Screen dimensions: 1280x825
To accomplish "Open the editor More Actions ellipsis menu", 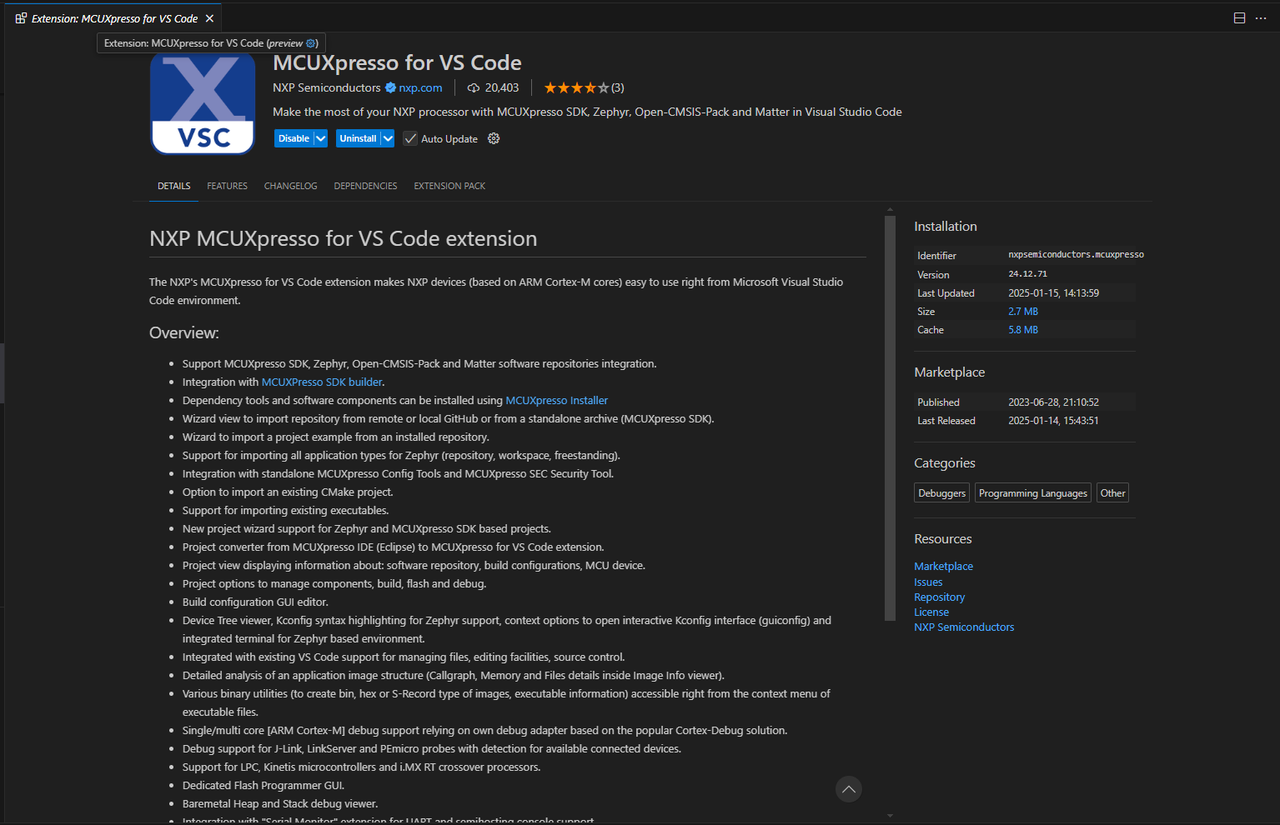I will coord(1262,18).
